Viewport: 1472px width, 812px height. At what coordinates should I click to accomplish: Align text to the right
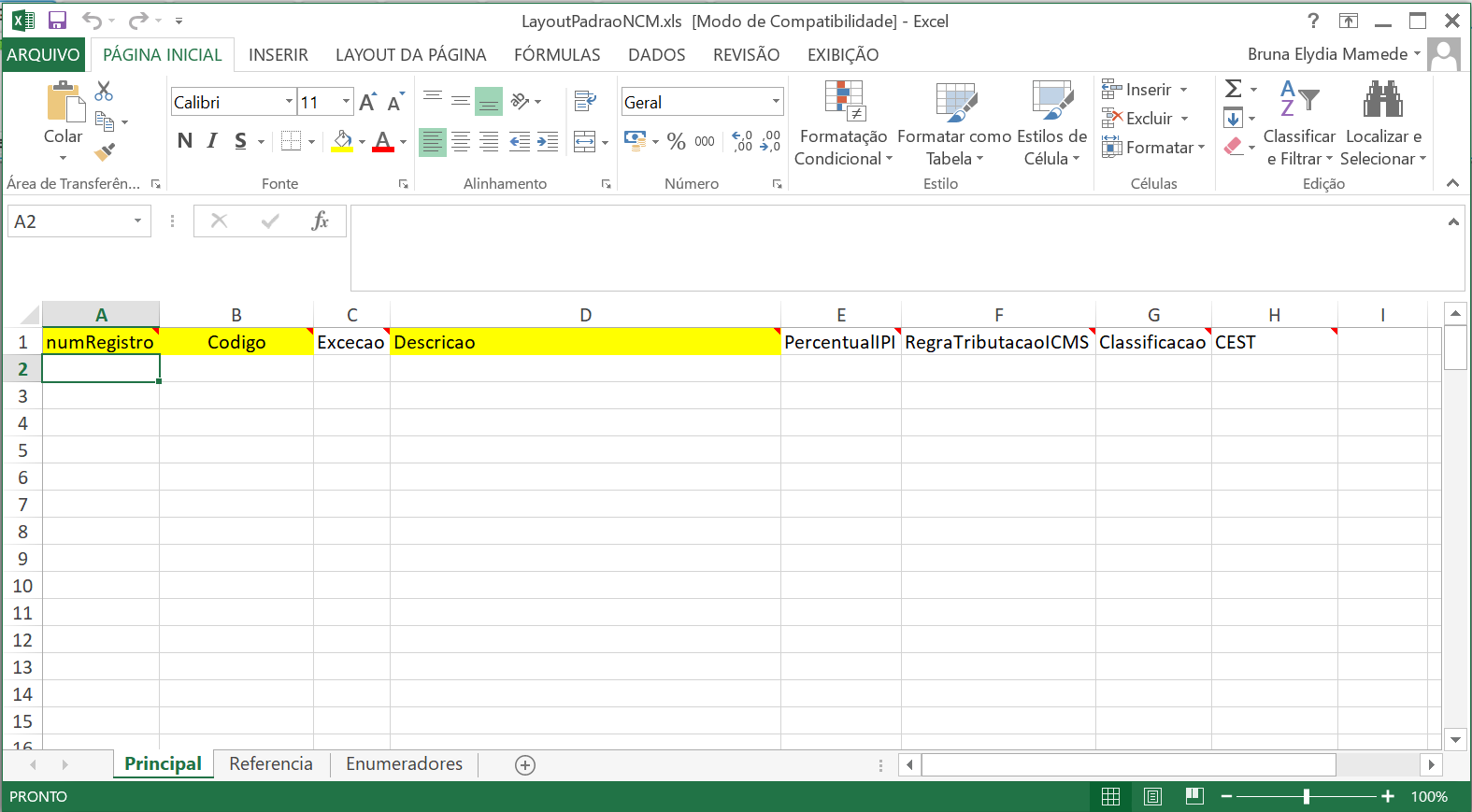click(x=489, y=142)
